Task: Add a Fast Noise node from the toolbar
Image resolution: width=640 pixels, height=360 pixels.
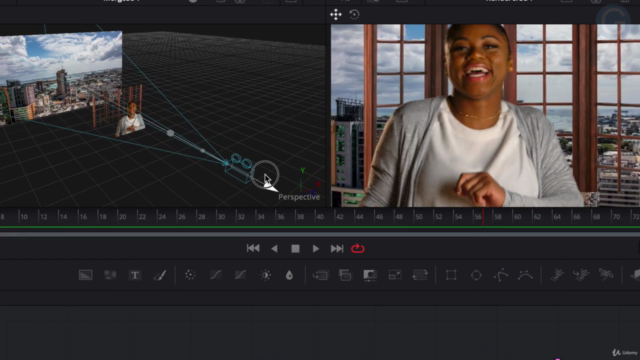Action: click(110, 275)
